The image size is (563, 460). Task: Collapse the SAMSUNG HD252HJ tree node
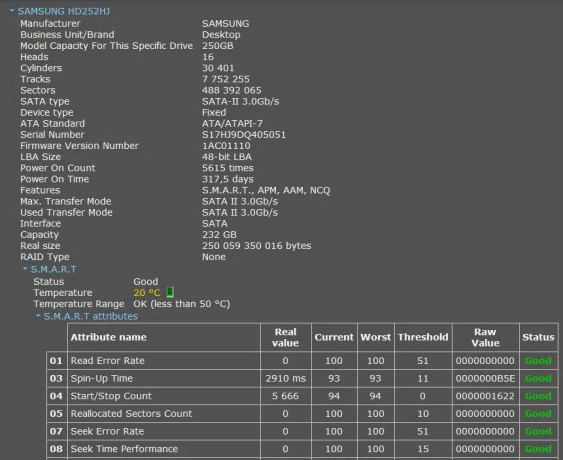click(x=12, y=11)
